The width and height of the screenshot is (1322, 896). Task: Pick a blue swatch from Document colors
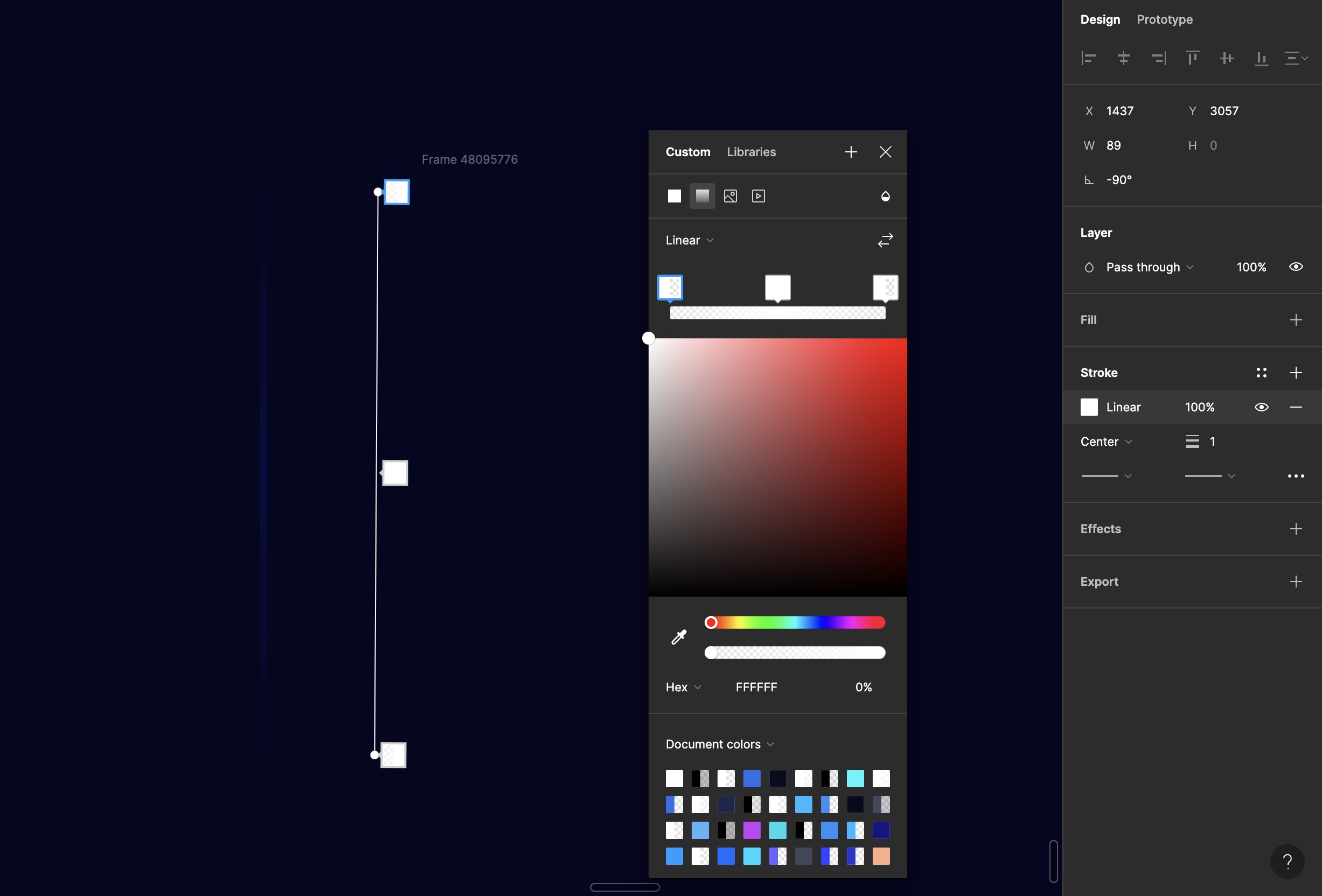click(752, 779)
